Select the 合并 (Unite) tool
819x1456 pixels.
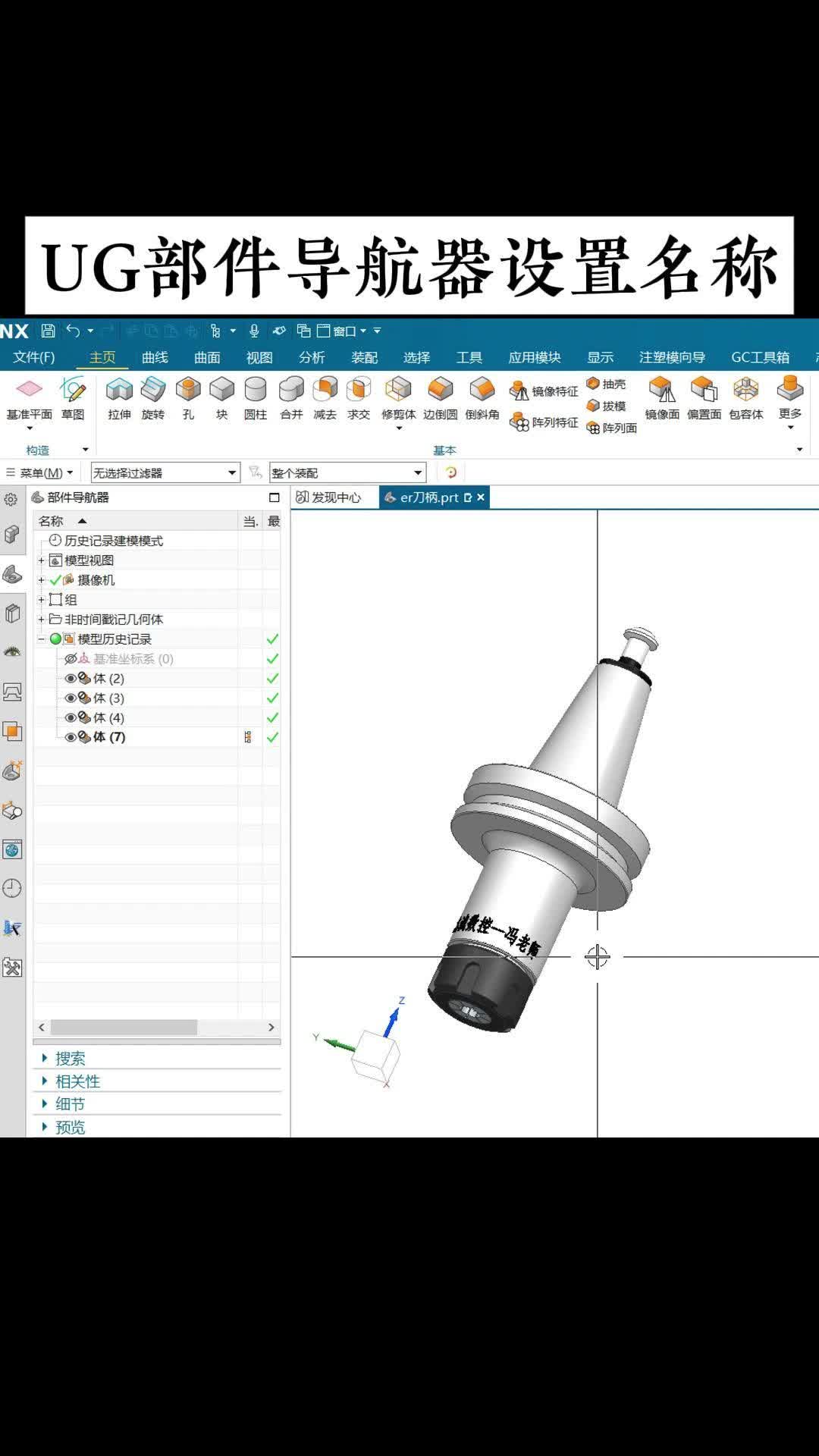click(x=291, y=397)
